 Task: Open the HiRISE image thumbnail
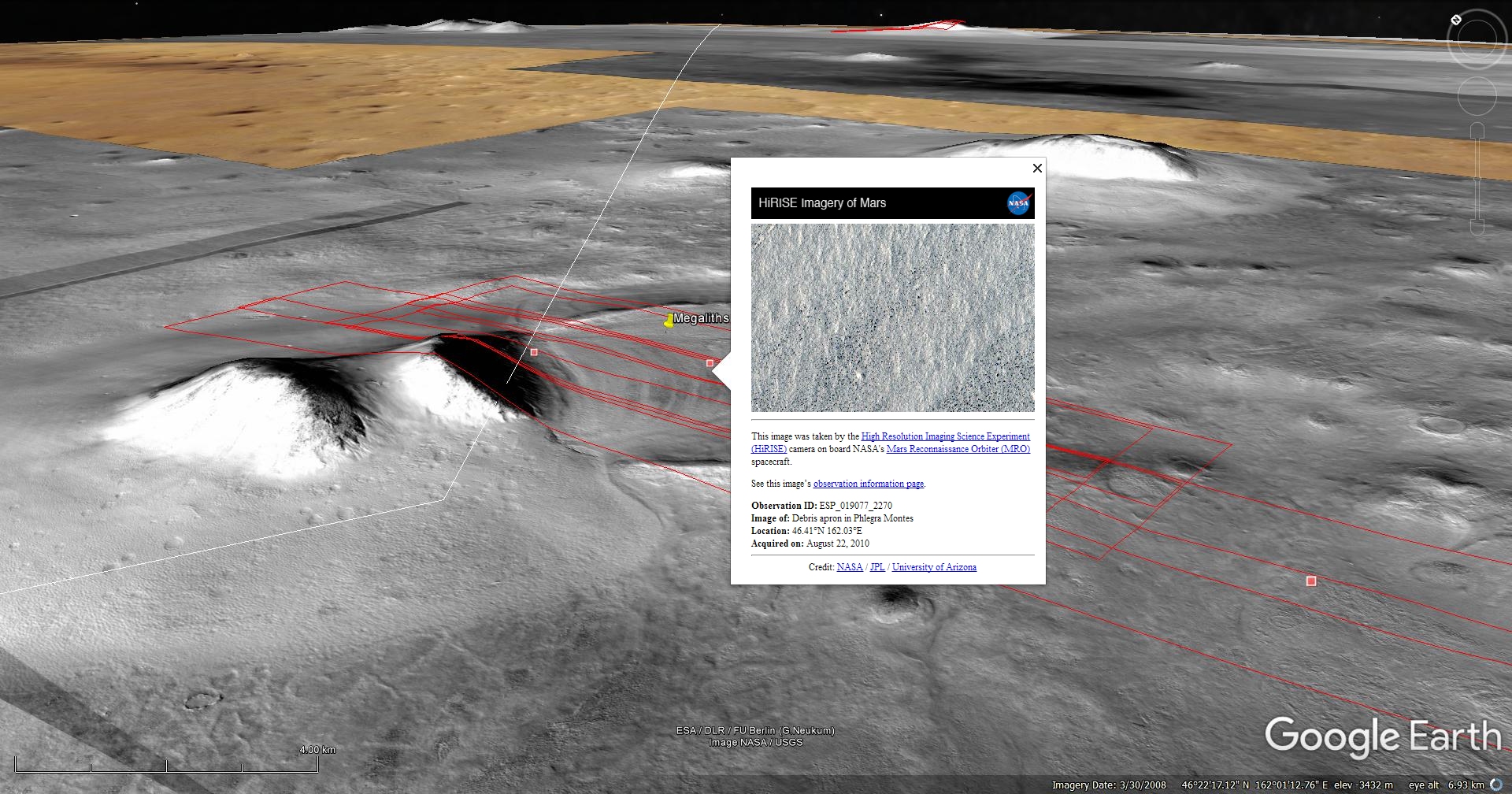pyautogui.click(x=893, y=317)
